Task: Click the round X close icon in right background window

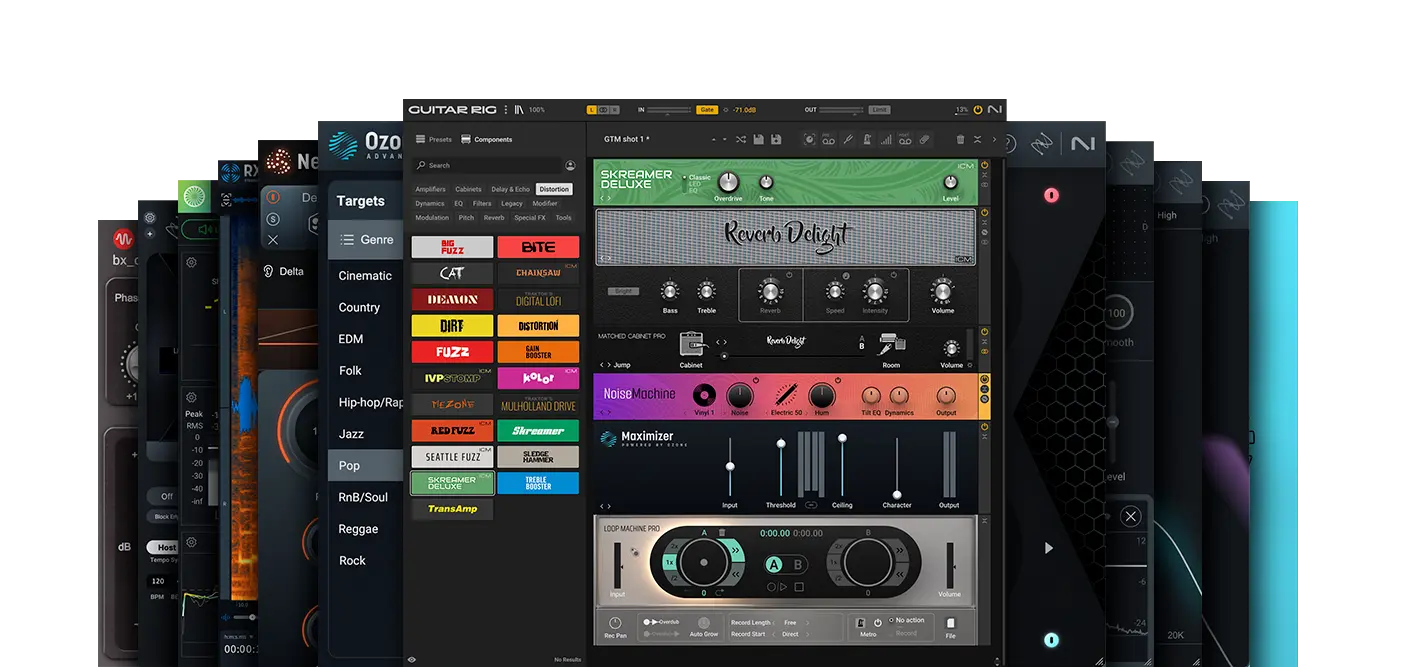Action: (x=1130, y=516)
